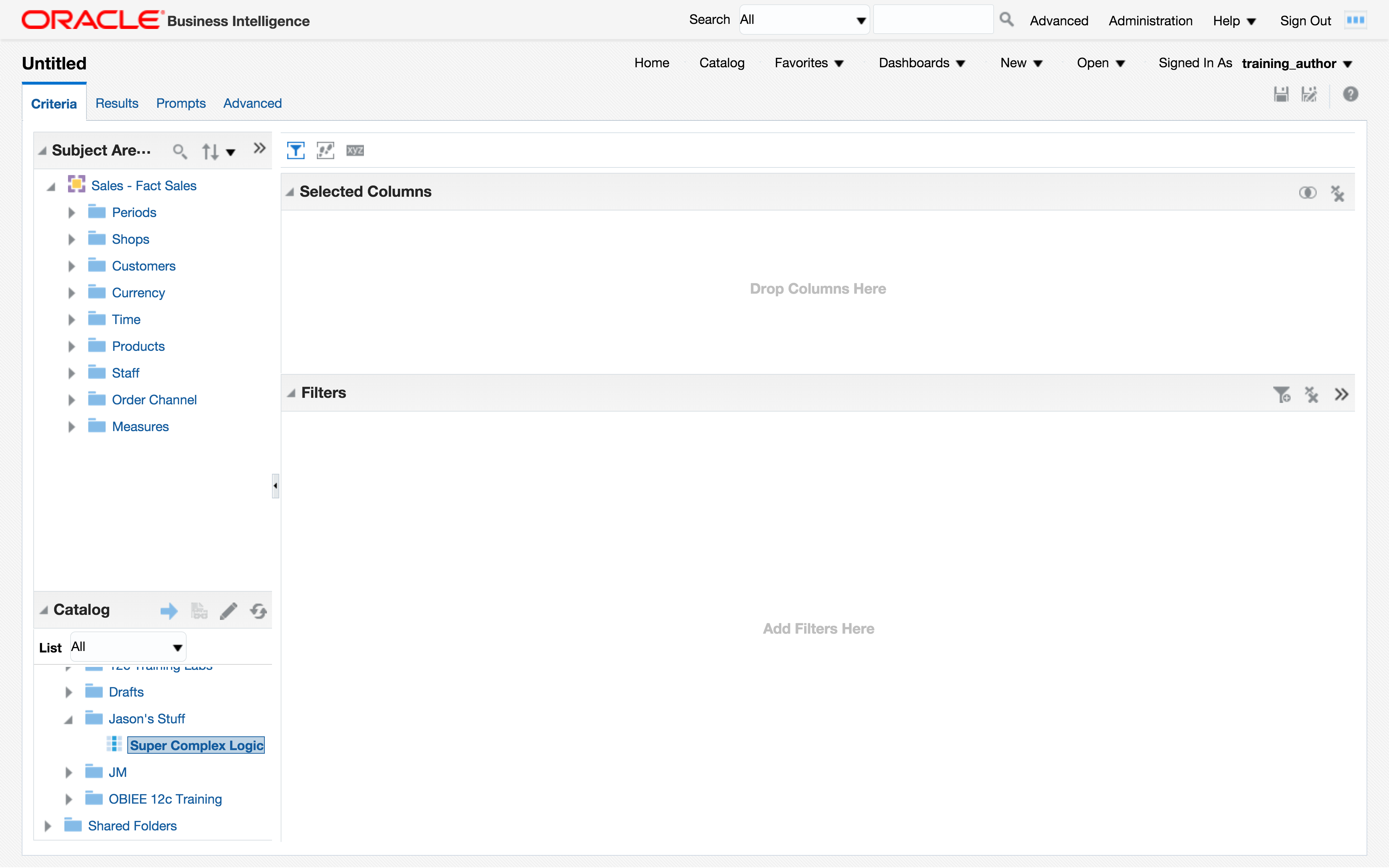Image resolution: width=1389 pixels, height=868 pixels.
Task: Click the Save Analysis disk icon
Action: click(x=1281, y=94)
